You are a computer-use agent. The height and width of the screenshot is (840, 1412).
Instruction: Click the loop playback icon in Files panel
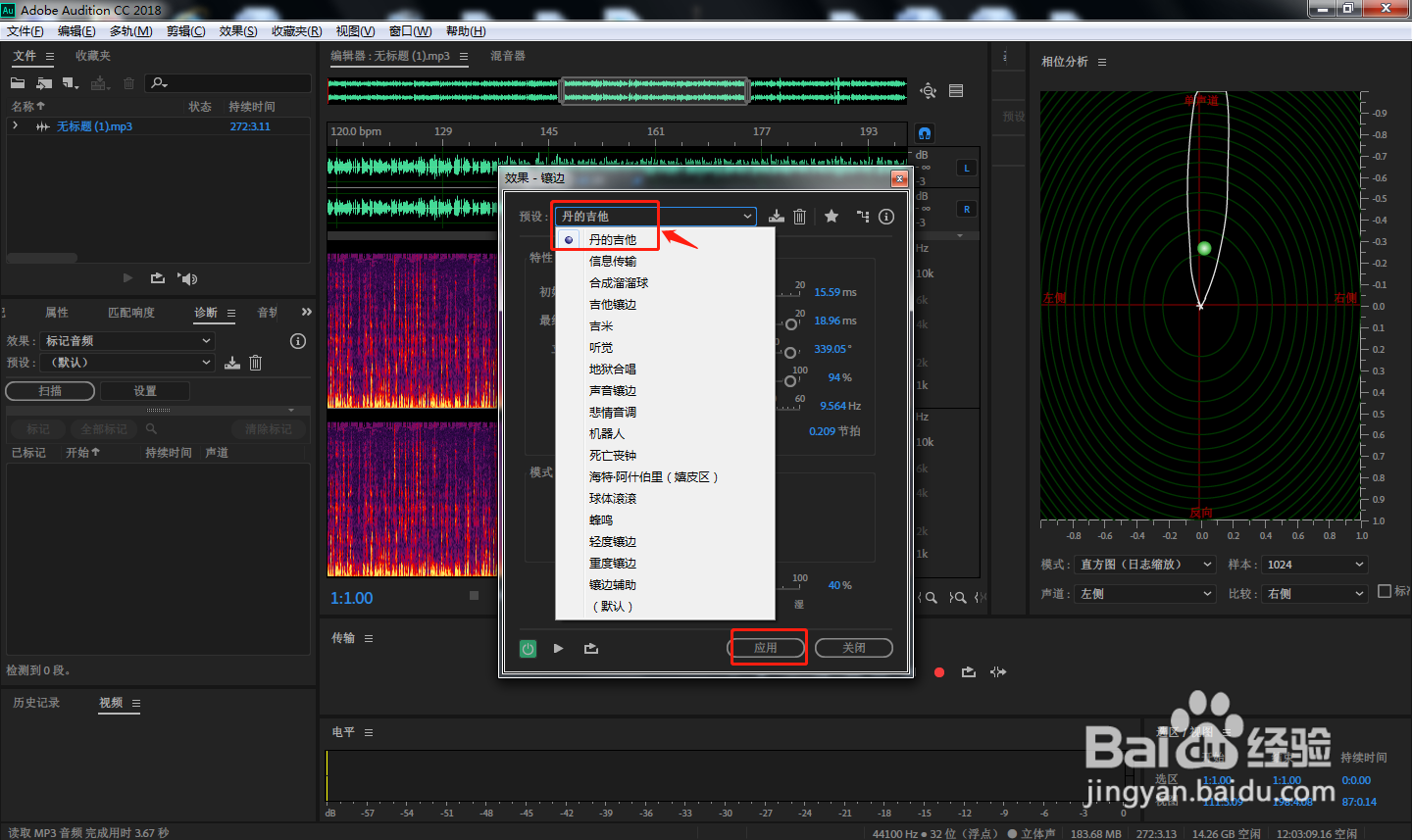158,278
